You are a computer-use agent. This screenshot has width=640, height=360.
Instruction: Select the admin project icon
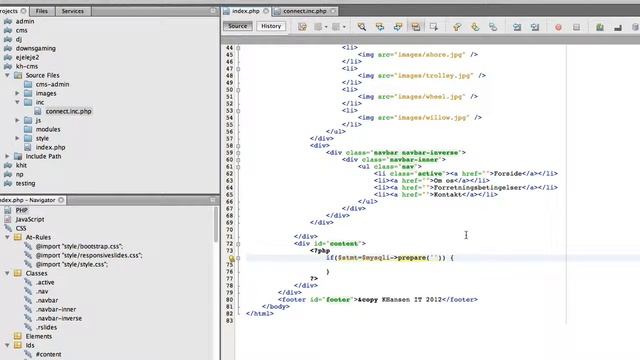pyautogui.click(x=8, y=21)
